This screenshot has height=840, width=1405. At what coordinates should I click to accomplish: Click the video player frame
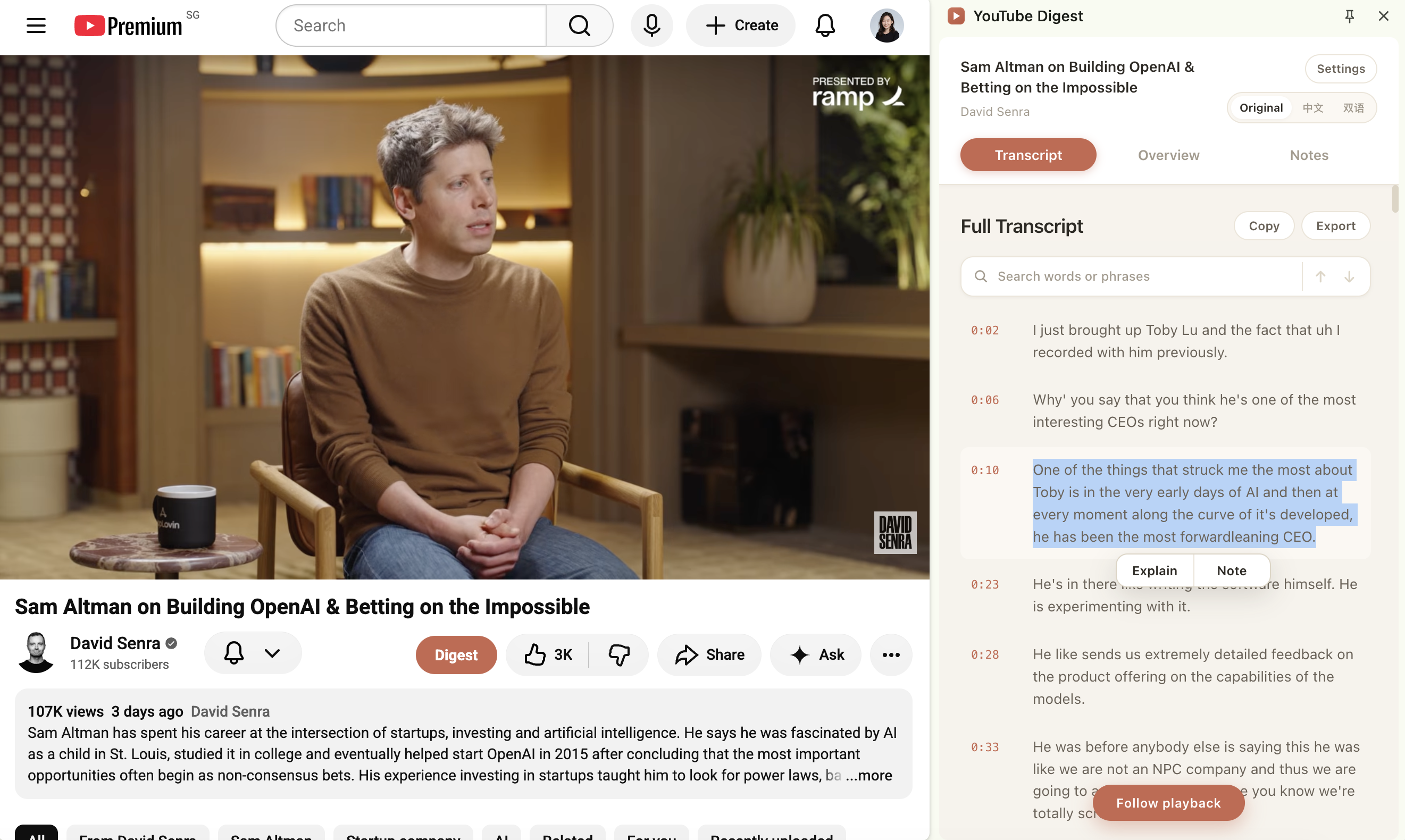point(464,317)
